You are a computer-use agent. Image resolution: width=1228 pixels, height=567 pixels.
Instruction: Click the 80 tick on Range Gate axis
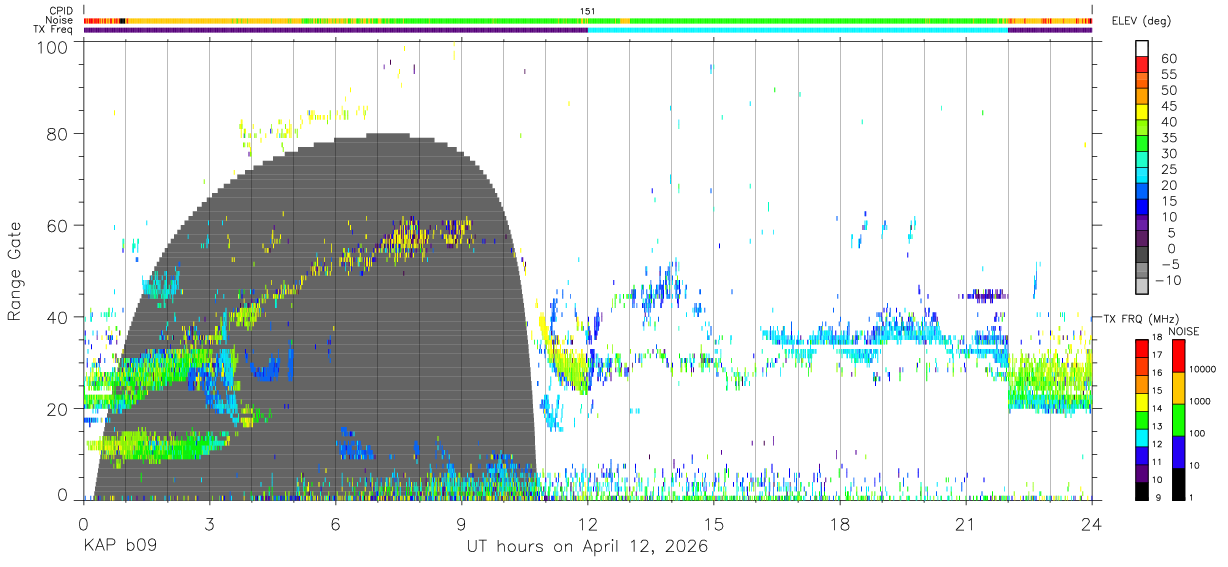58,133
